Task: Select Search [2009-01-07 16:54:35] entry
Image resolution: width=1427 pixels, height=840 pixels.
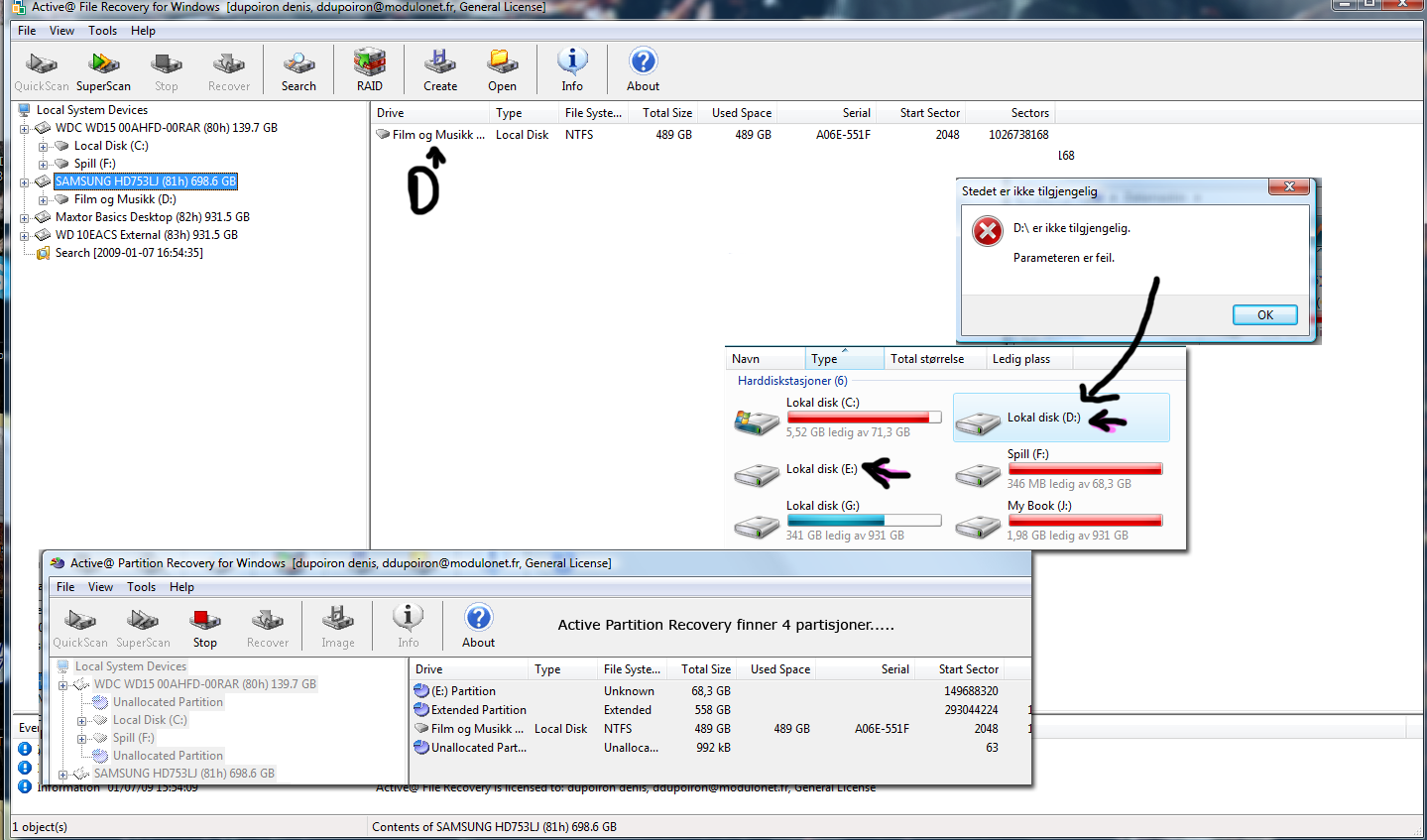Action: (129, 253)
